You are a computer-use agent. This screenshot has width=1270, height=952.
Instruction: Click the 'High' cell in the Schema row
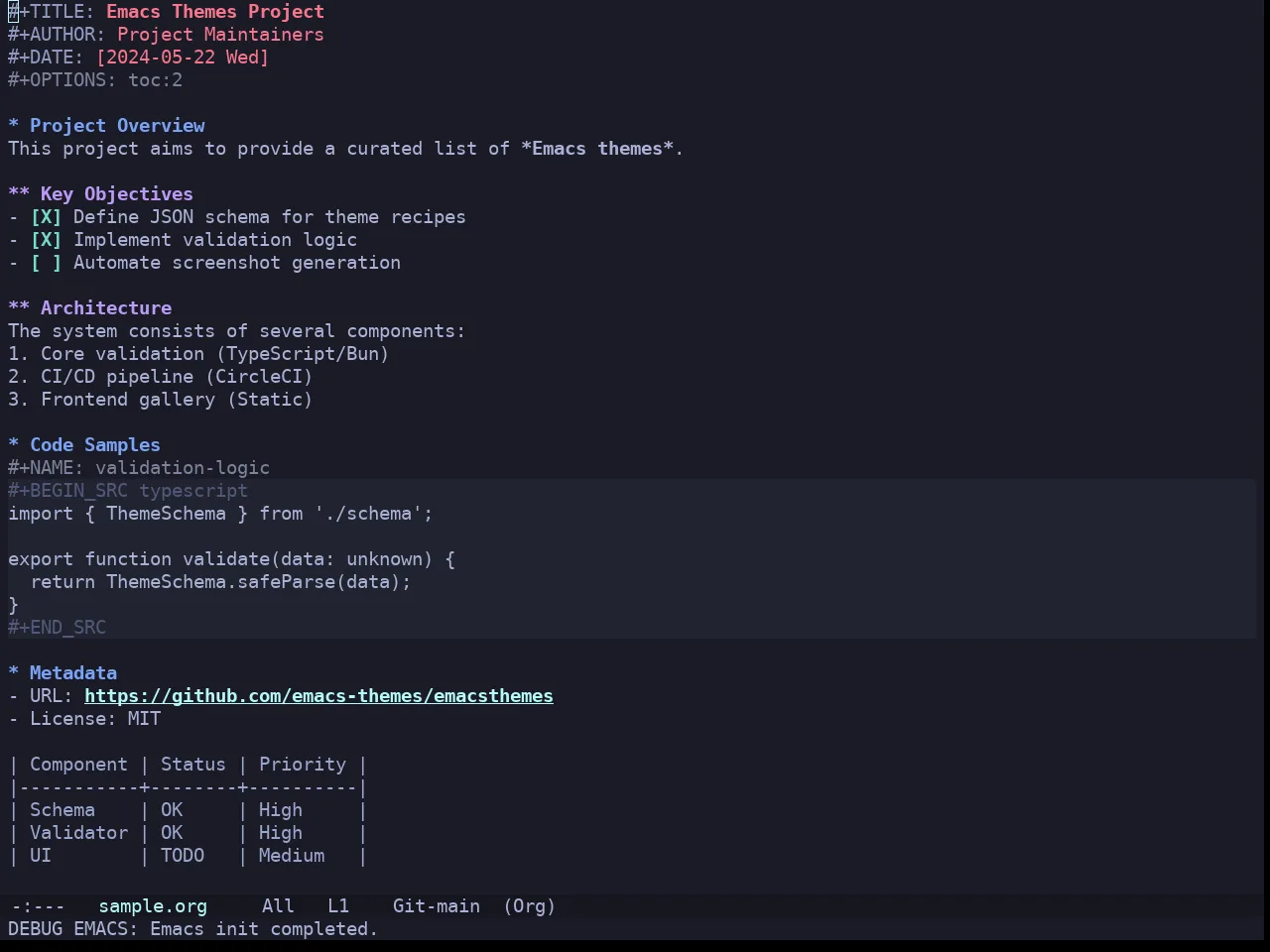(x=281, y=810)
